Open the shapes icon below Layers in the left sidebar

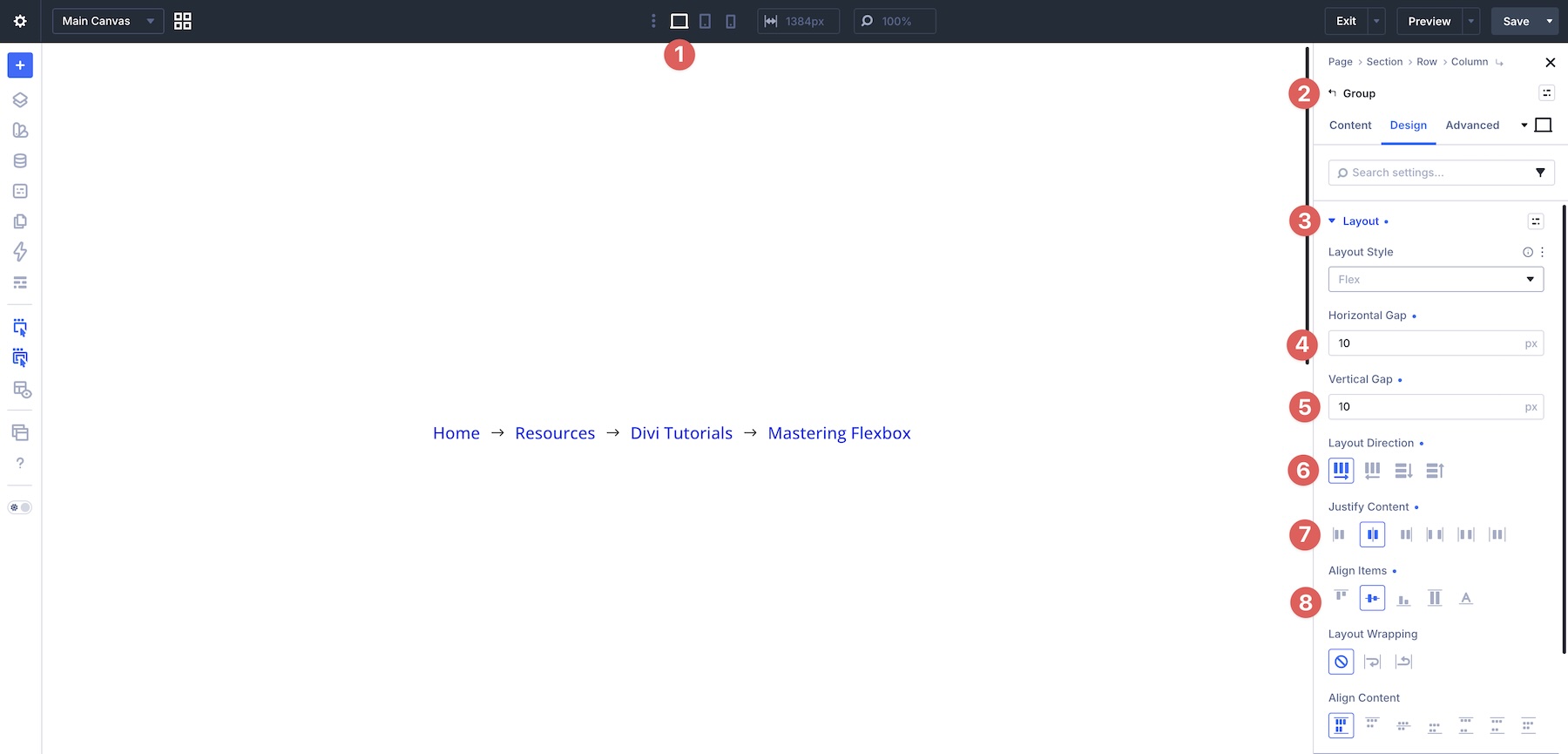20,130
